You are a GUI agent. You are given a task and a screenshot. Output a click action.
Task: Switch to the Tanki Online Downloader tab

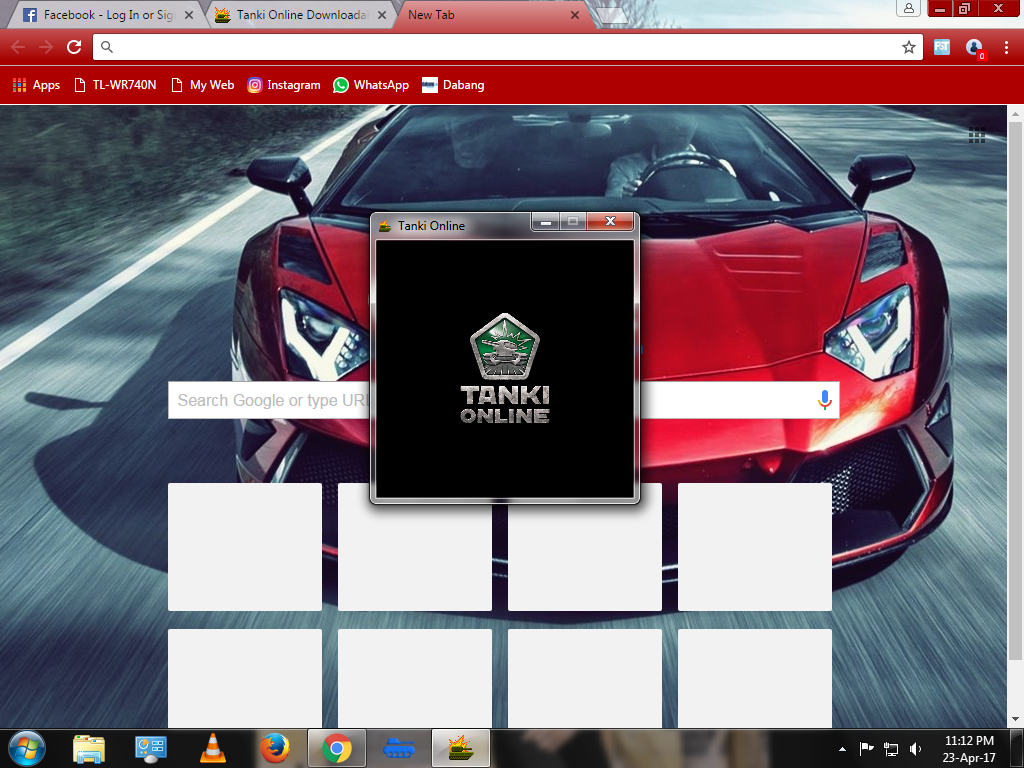point(290,15)
